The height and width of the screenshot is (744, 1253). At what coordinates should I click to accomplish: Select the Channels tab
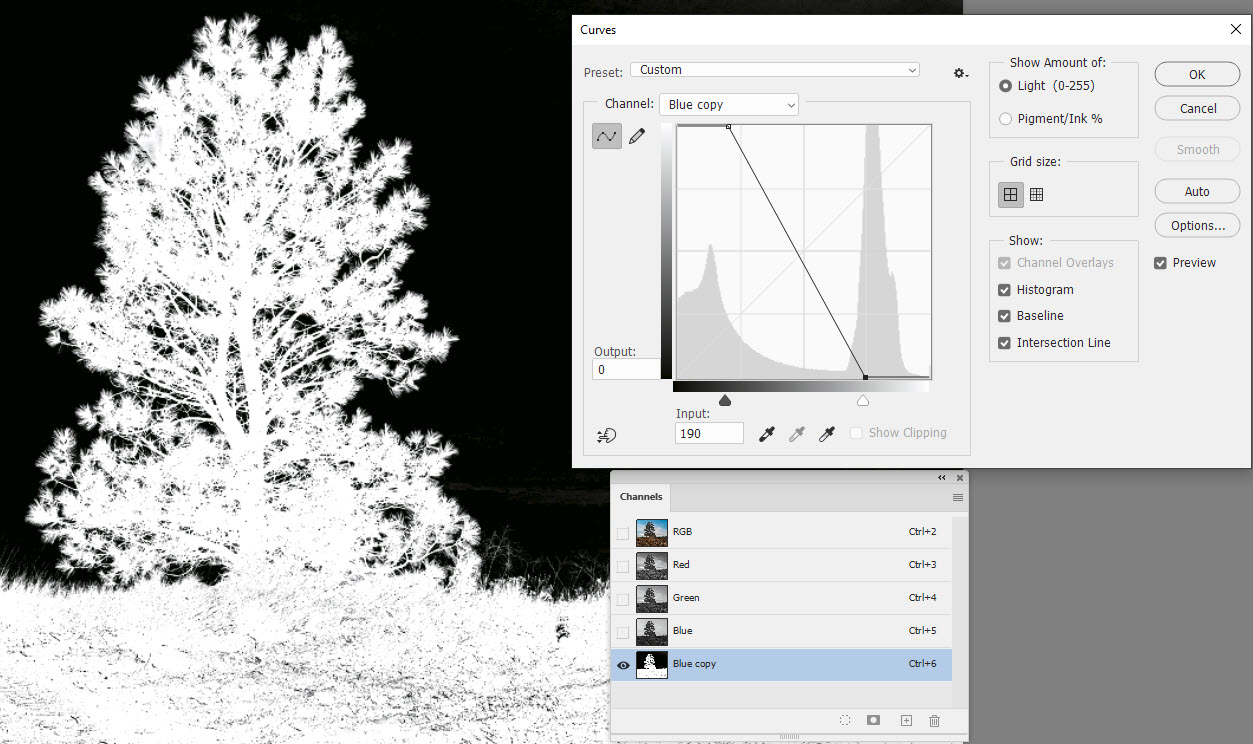[641, 497]
